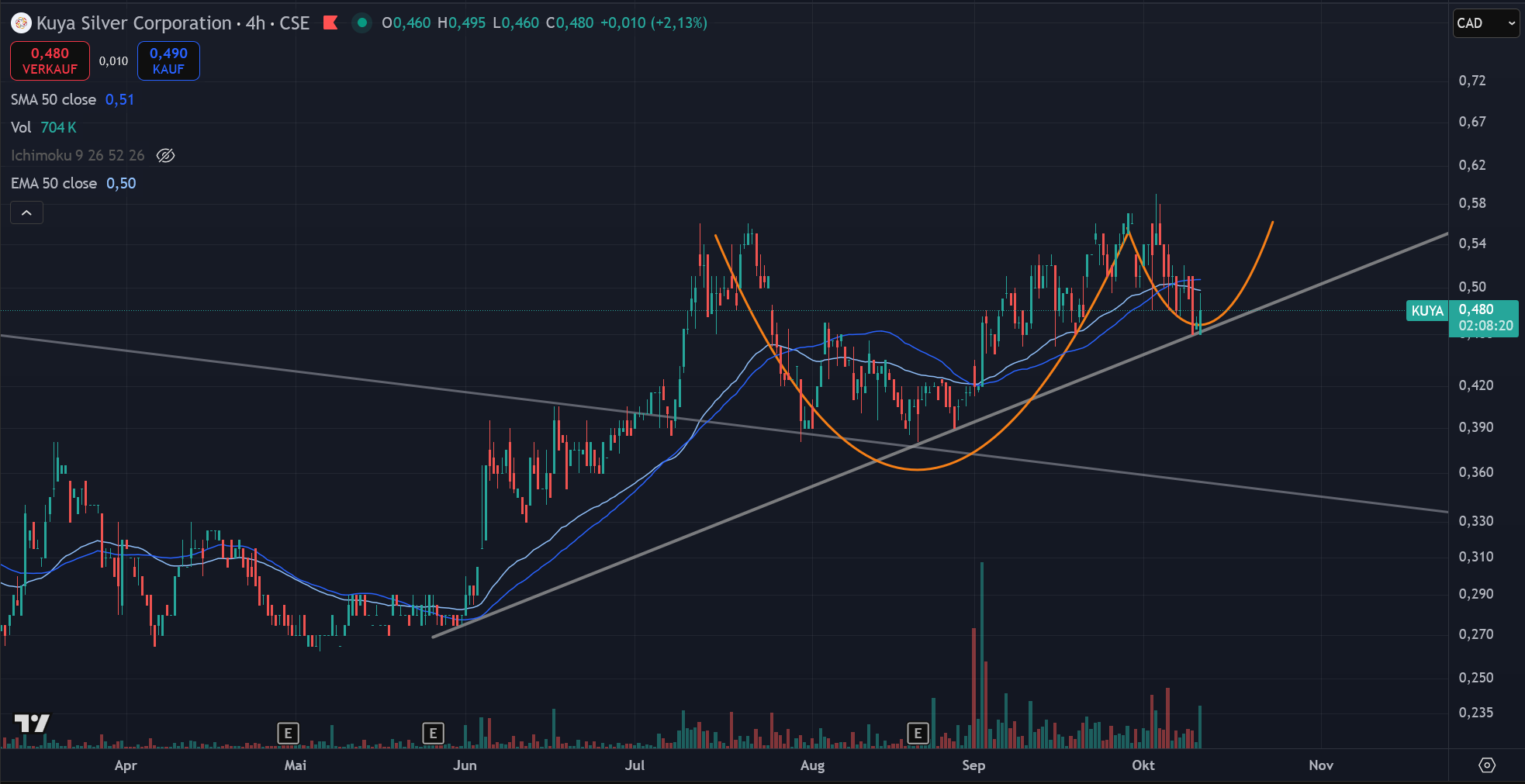
Task: Click the 0,390 price scale label
Action: (1476, 427)
